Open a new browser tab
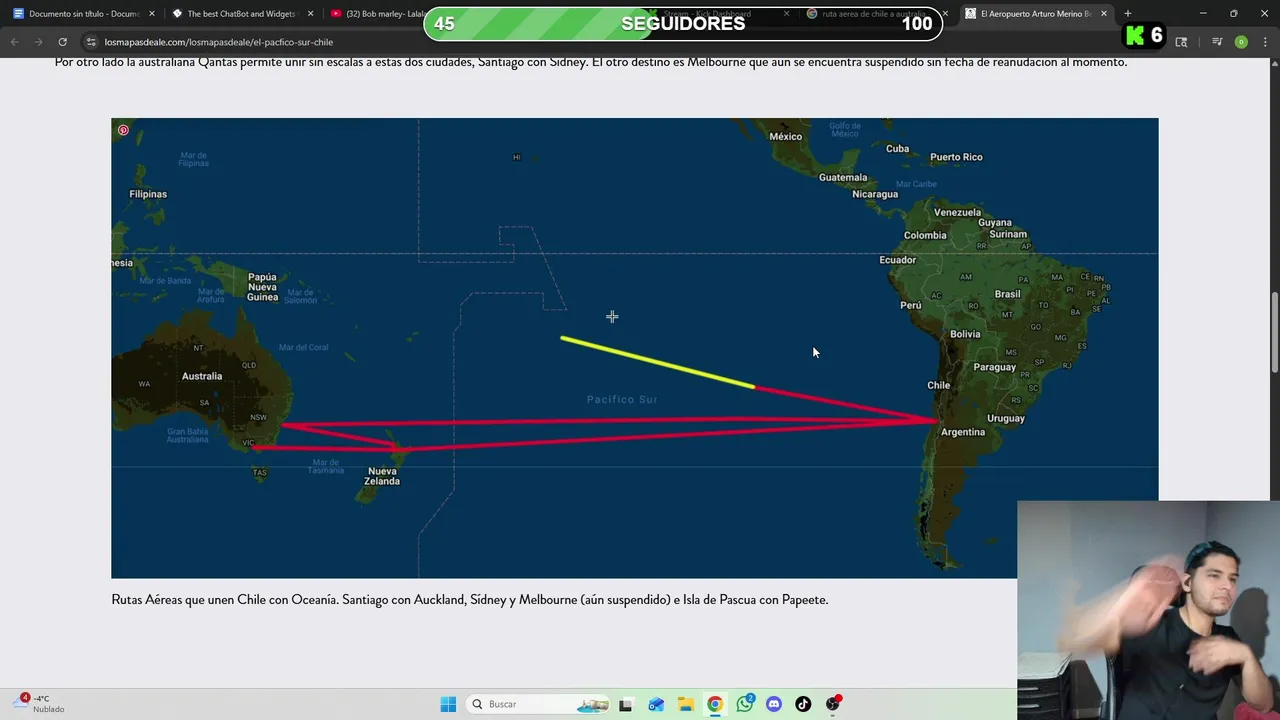This screenshot has height=720, width=1280. click(x=1128, y=14)
